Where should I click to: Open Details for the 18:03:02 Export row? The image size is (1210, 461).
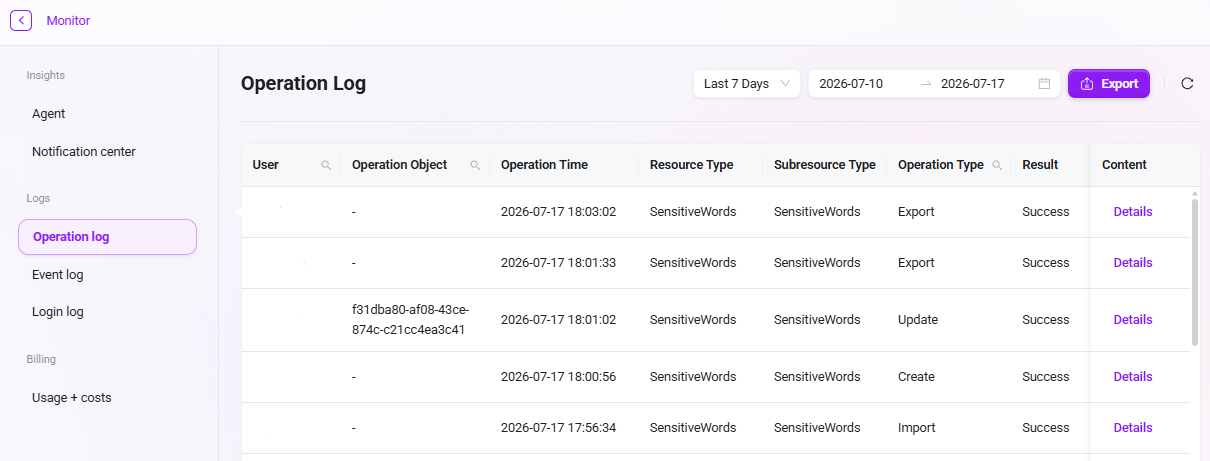click(x=1133, y=212)
